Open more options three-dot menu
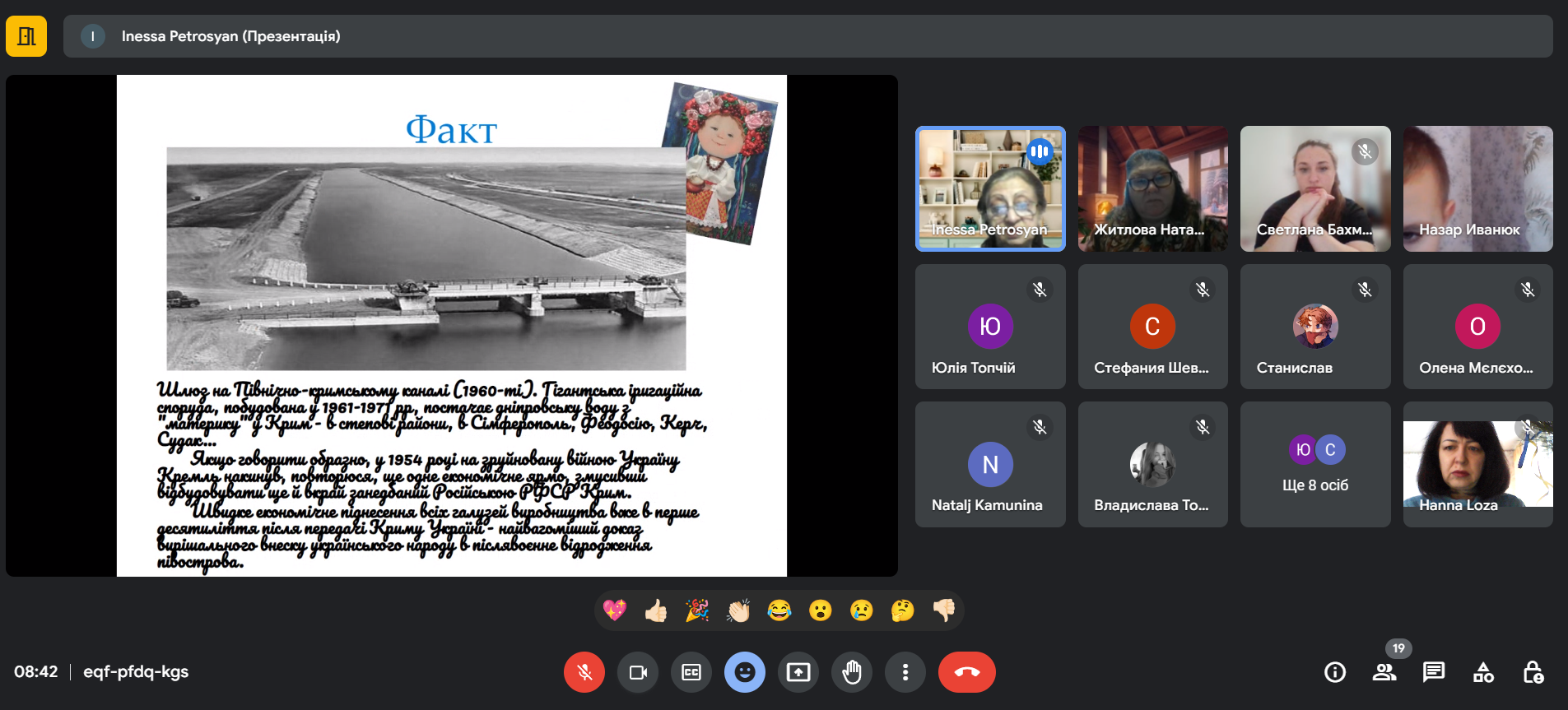The image size is (1568, 710). [905, 672]
